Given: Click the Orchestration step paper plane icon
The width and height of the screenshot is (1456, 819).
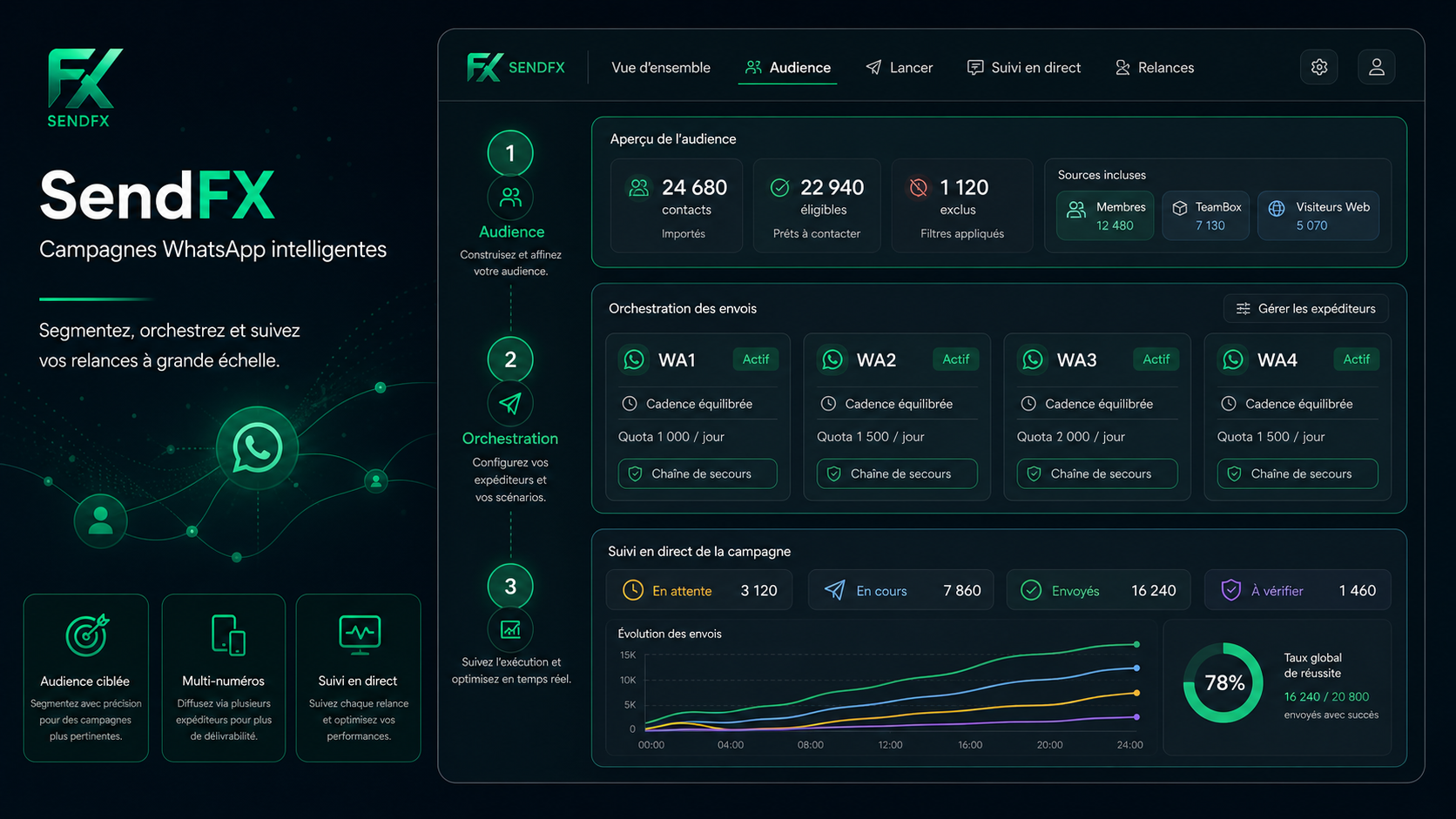Looking at the screenshot, I should click(x=510, y=404).
